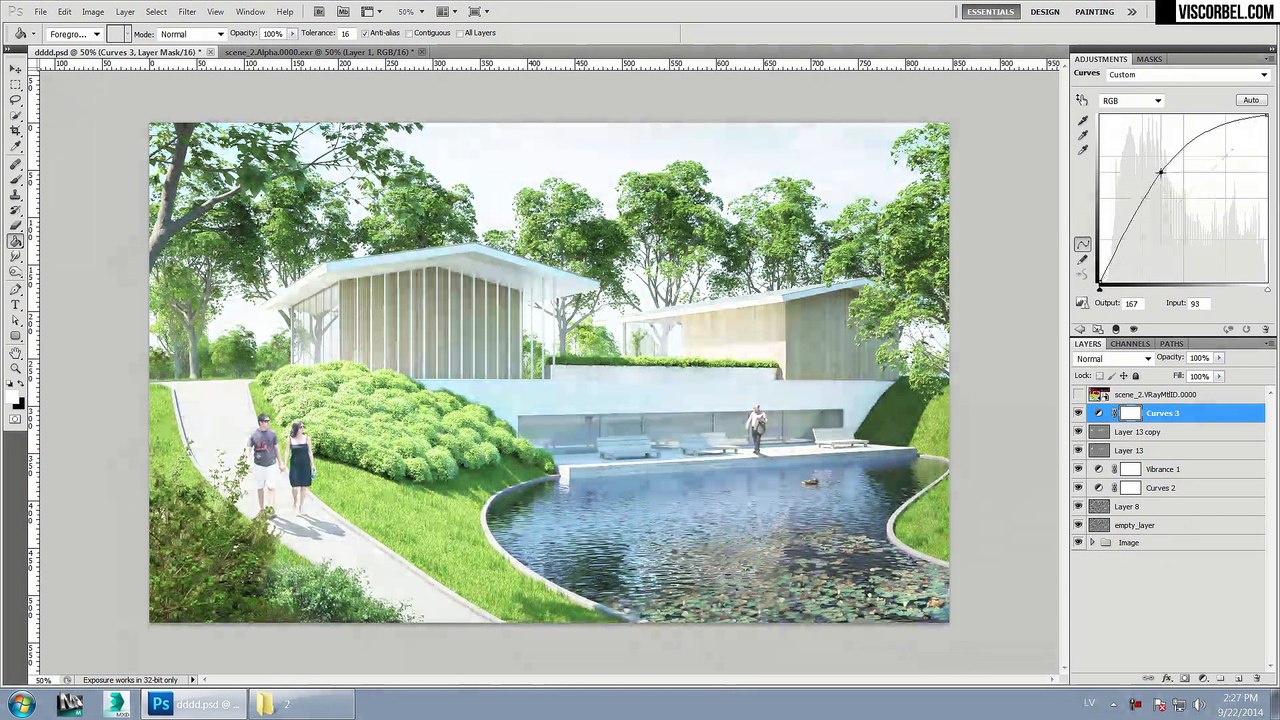The width and height of the screenshot is (1280, 720).
Task: Reset adjustment to defaults icon
Action: (1246, 329)
